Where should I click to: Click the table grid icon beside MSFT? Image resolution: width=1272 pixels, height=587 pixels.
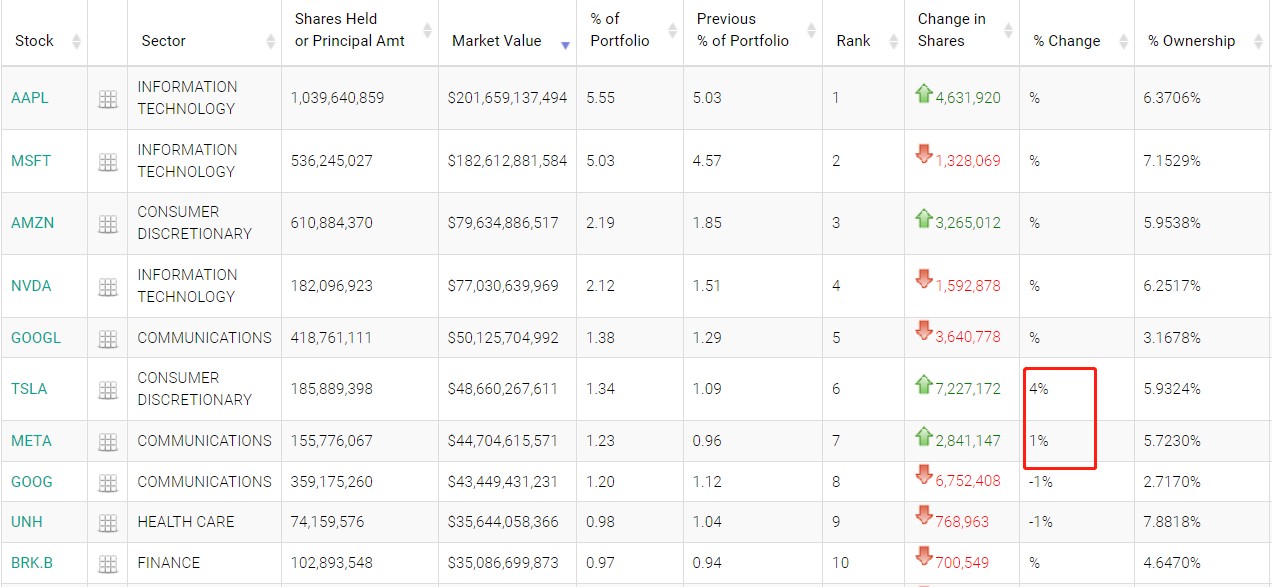coord(108,162)
